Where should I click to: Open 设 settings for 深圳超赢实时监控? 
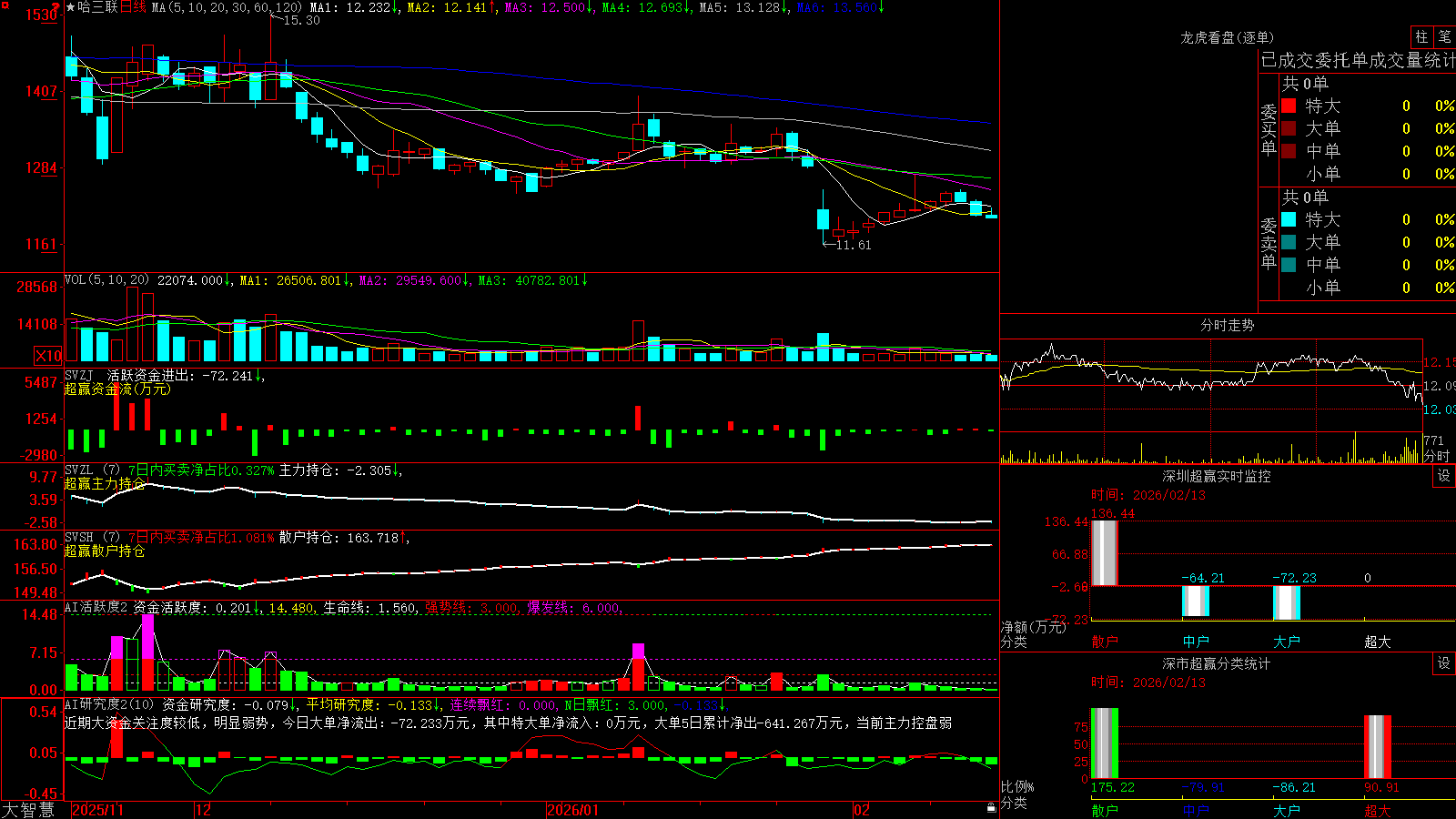point(1444,476)
